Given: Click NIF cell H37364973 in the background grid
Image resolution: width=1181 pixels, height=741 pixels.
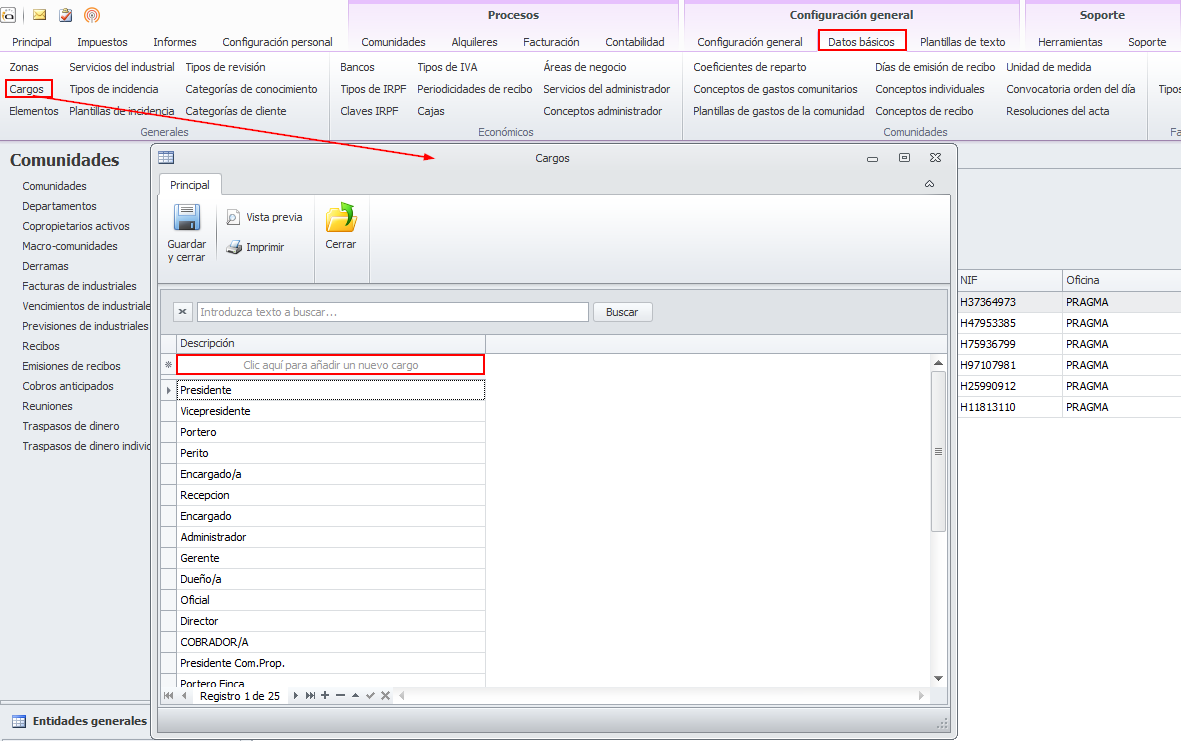Looking at the screenshot, I should [1009, 302].
